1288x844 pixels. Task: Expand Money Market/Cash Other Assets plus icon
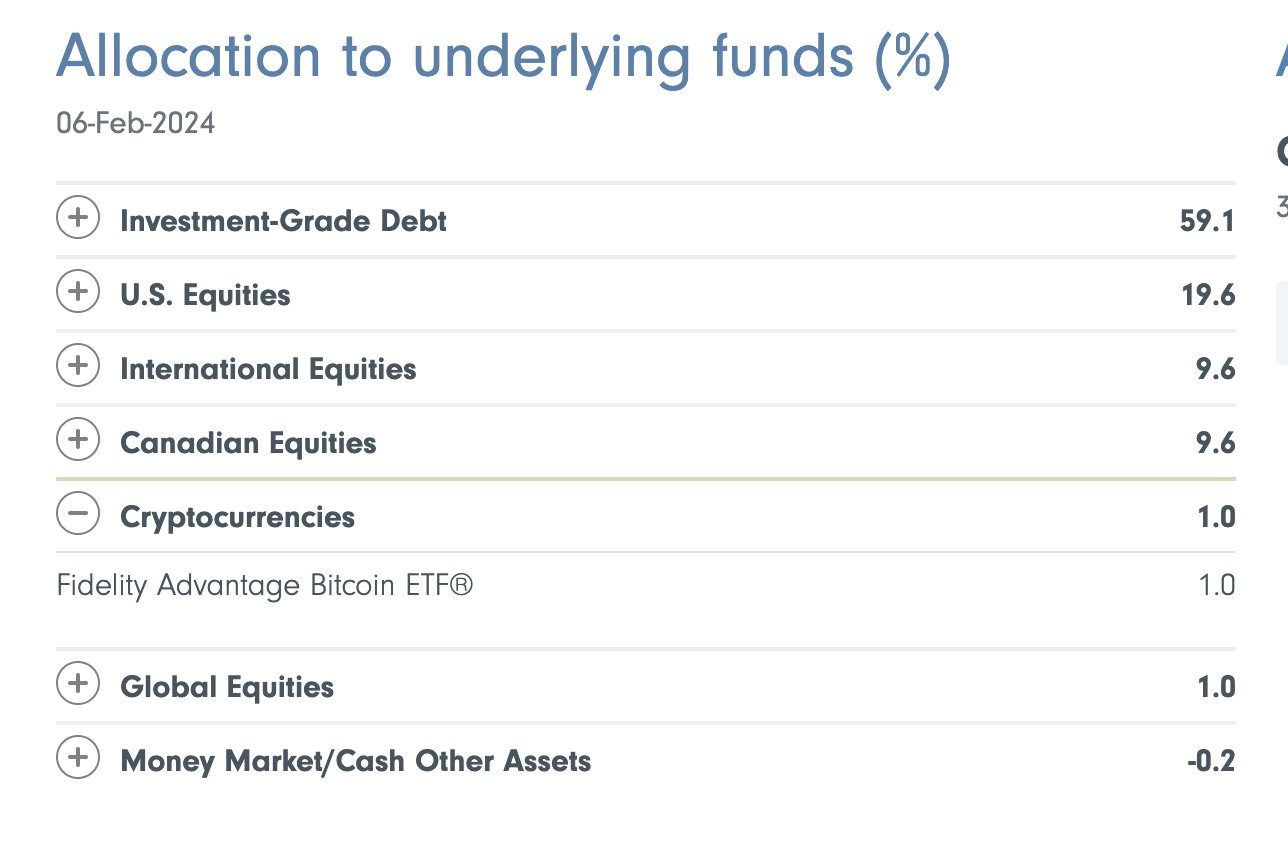click(x=78, y=758)
